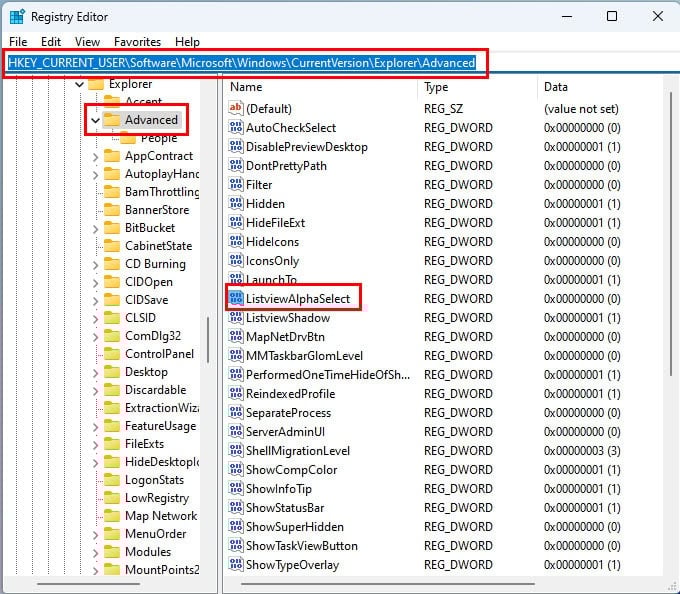
Task: Click the HideFileExt DWORD icon
Action: 236,222
